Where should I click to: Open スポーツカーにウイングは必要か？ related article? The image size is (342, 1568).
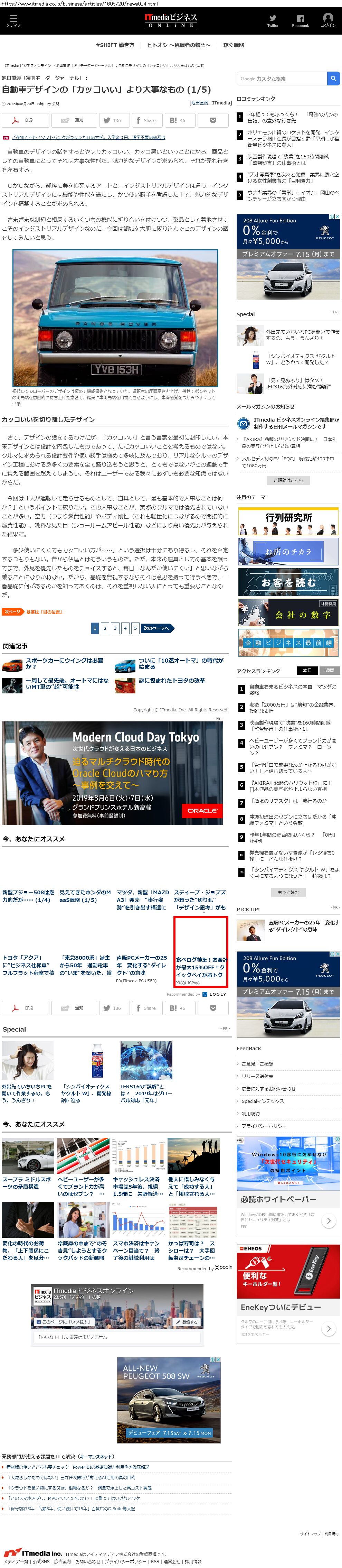pos(65,664)
